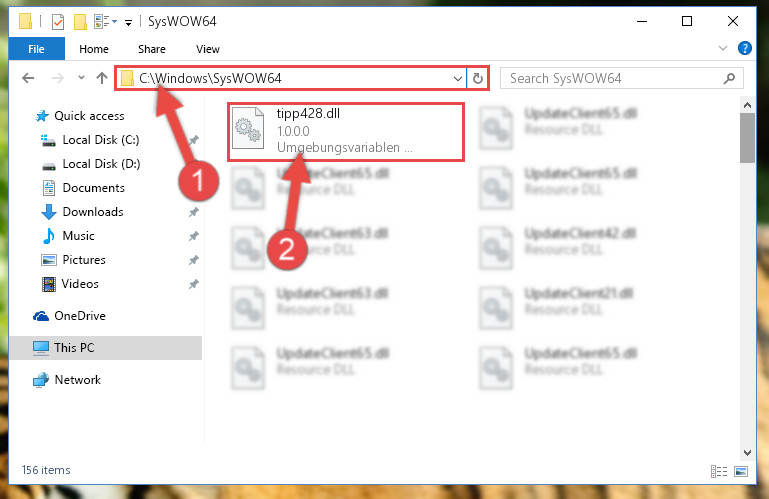Switch to the View tab

pyautogui.click(x=207, y=49)
